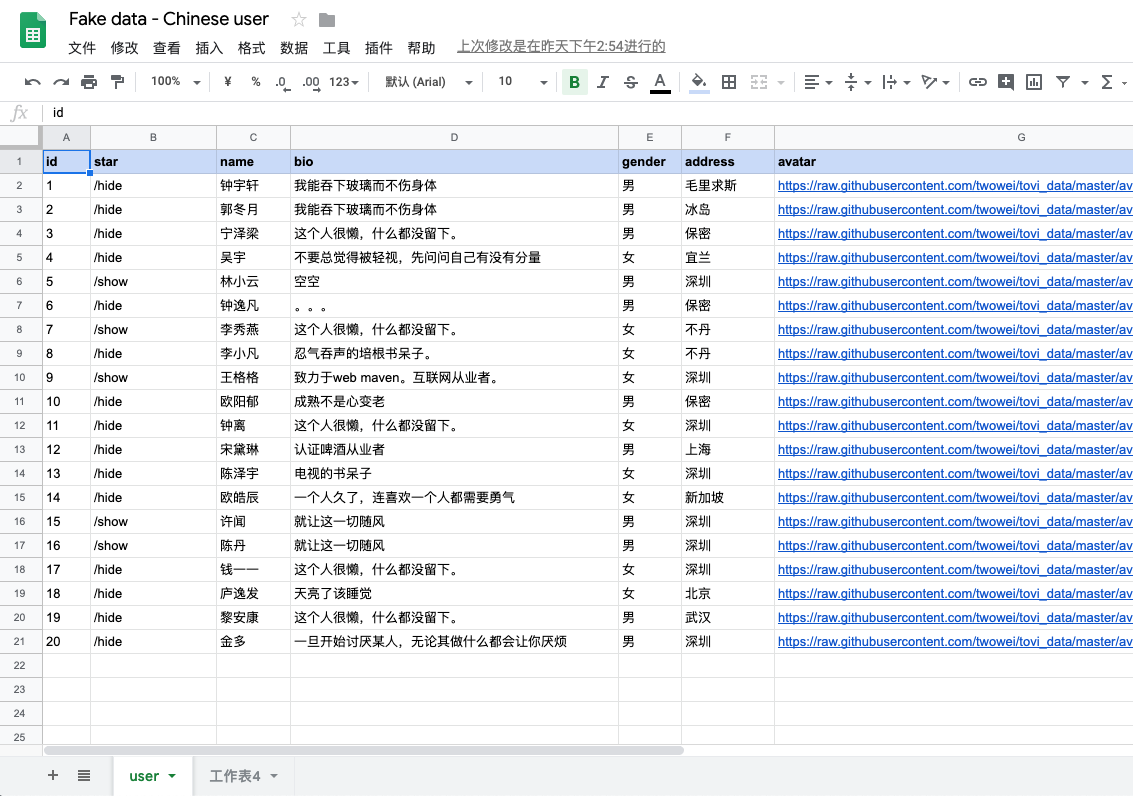The image size is (1133, 796).
Task: Click the insert link icon
Action: pyautogui.click(x=978, y=82)
